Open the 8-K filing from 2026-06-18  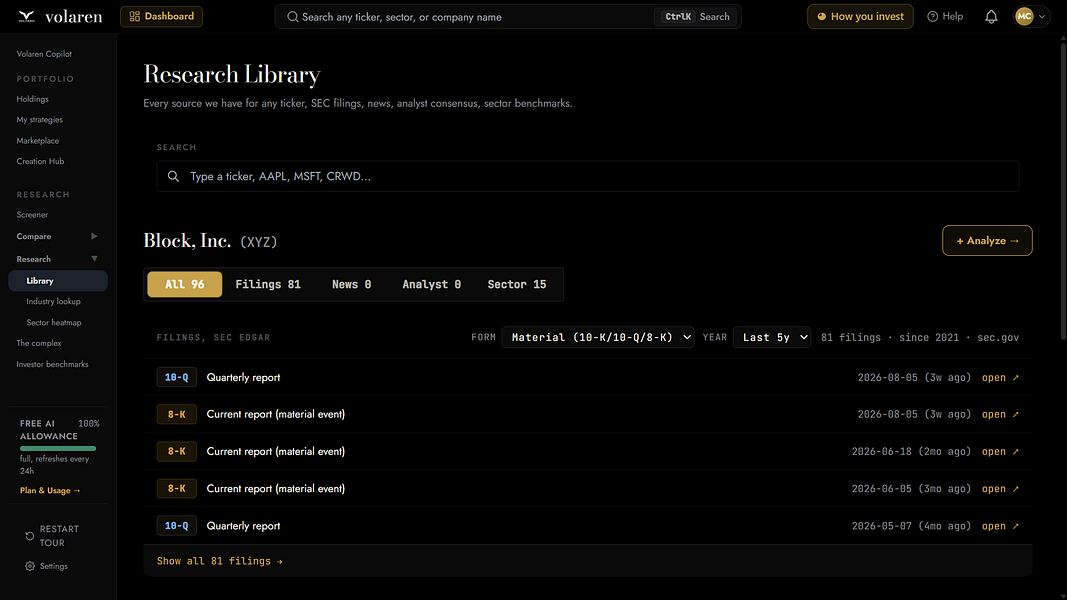1000,452
